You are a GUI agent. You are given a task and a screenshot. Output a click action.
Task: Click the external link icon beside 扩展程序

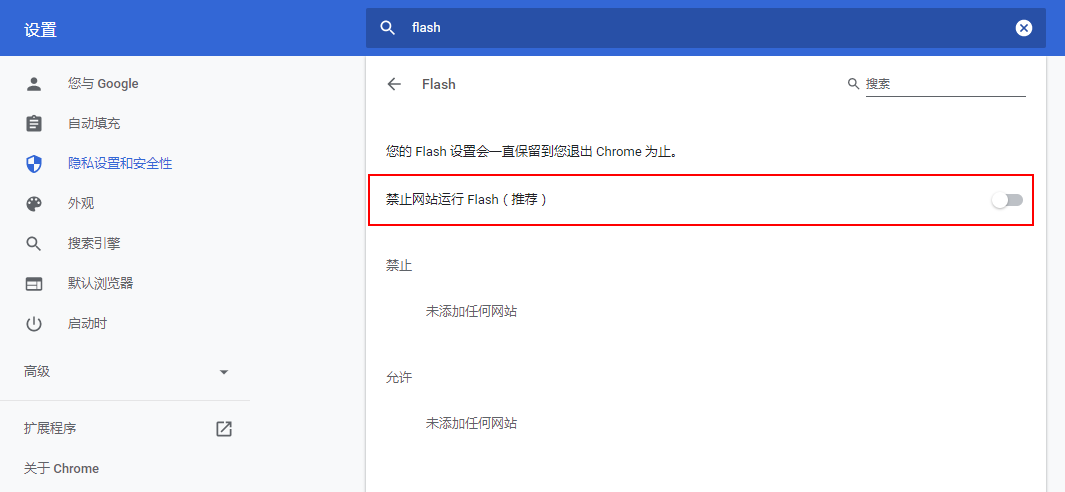223,429
